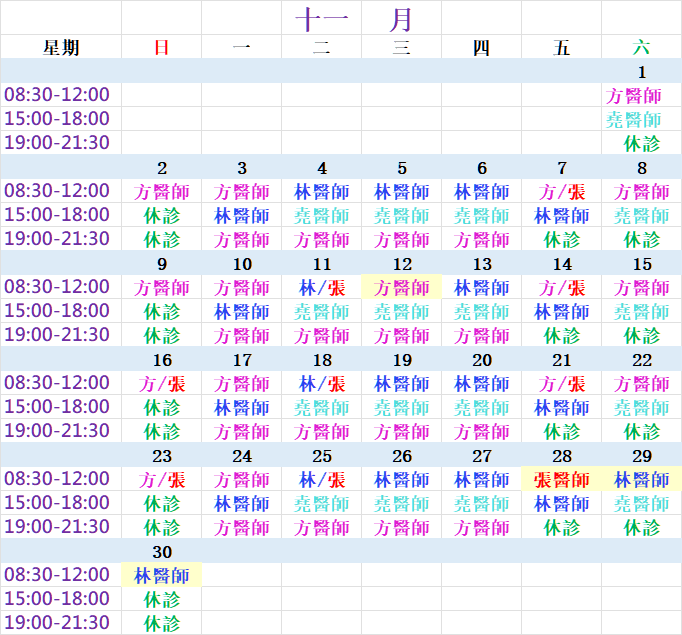Screen dimensions: 682x635
Task: Click the highlighted 林醫師 cell on the 30th
Action: (162, 576)
